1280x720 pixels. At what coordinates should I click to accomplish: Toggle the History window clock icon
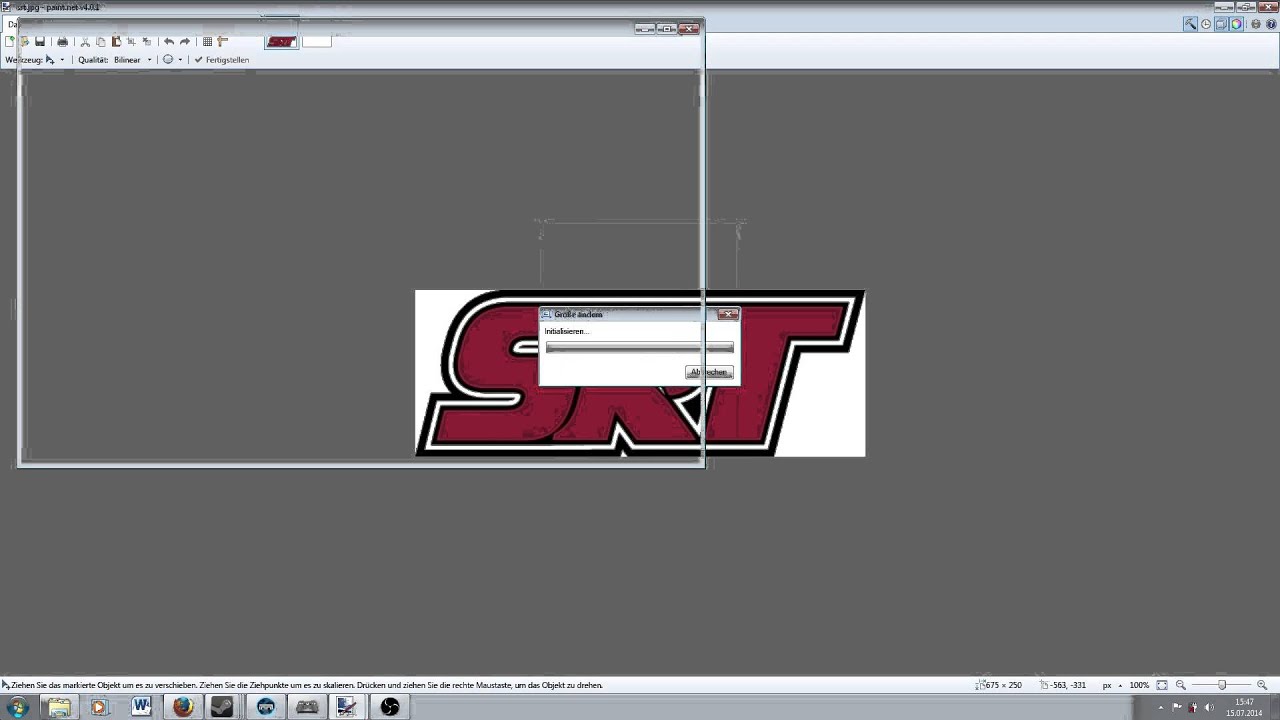coord(1206,24)
